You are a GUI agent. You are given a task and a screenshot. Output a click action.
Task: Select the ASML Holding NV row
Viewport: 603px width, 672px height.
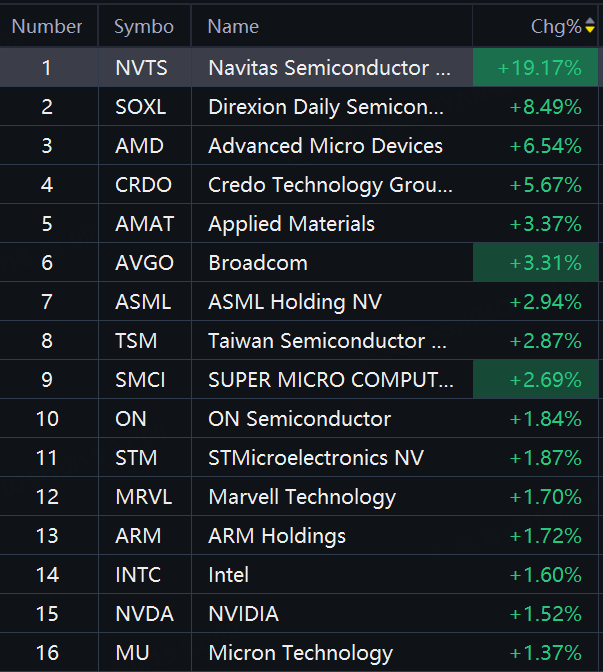pos(299,301)
